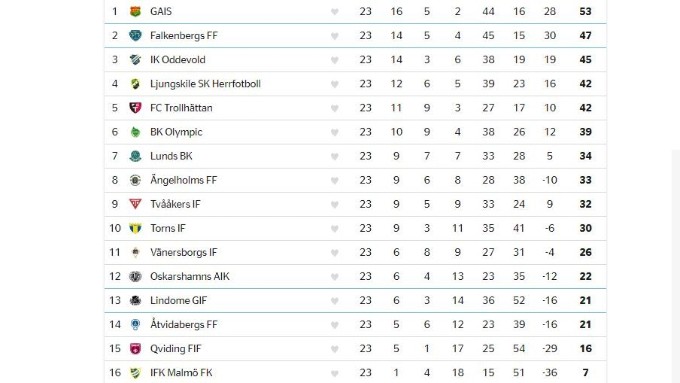680x383 pixels.
Task: Click the IK Oddevold club logo
Action: tap(135, 60)
